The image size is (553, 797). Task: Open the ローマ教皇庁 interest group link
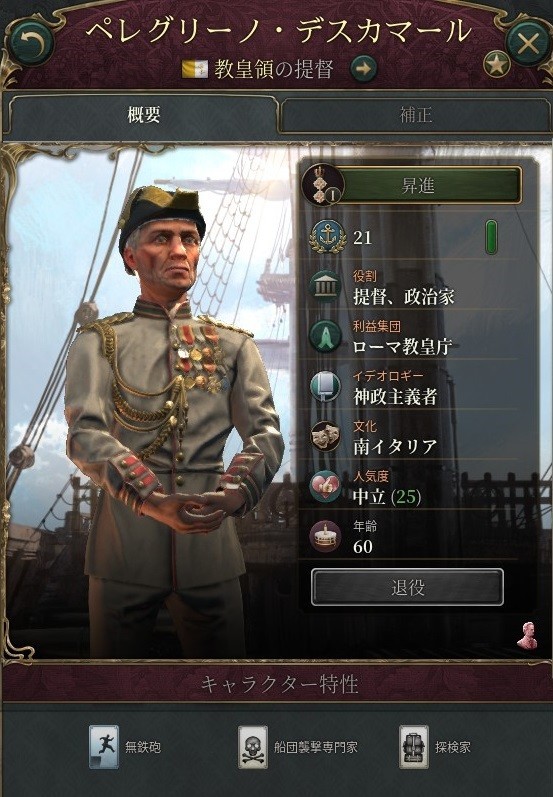(x=402, y=347)
